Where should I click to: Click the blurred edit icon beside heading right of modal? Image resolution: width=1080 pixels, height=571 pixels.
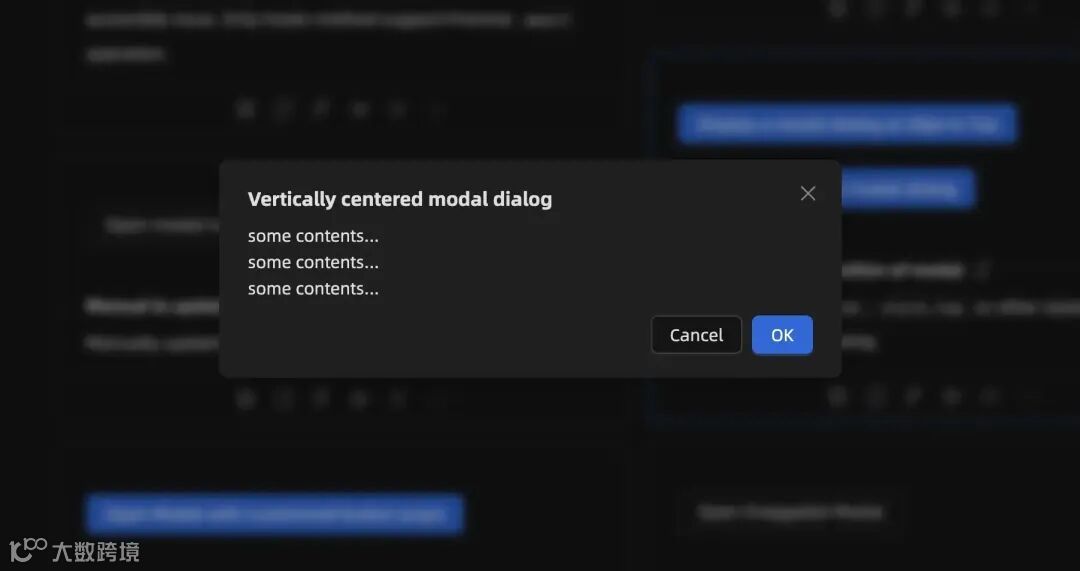click(982, 271)
